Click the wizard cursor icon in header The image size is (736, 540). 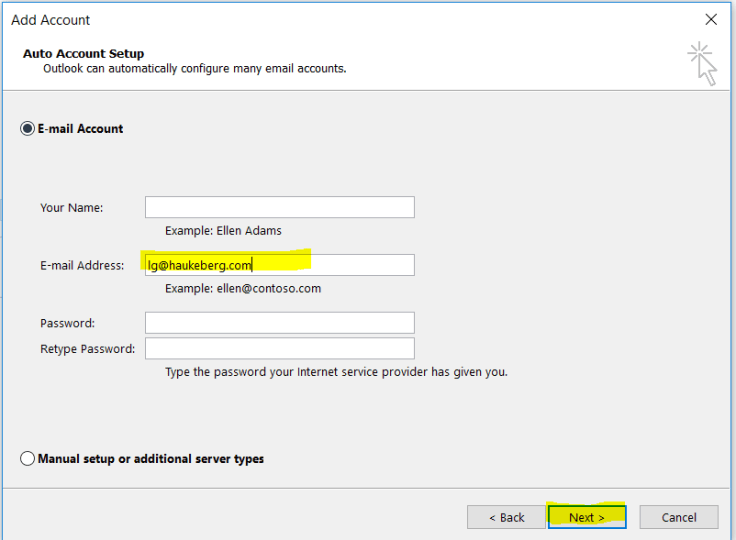click(703, 62)
